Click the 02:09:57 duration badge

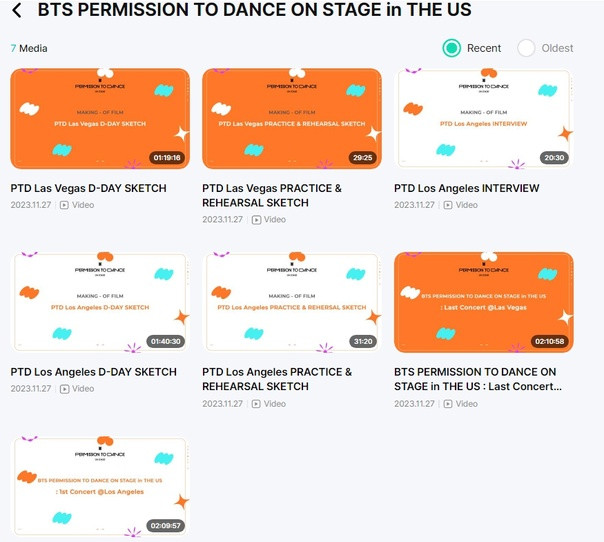point(166,525)
